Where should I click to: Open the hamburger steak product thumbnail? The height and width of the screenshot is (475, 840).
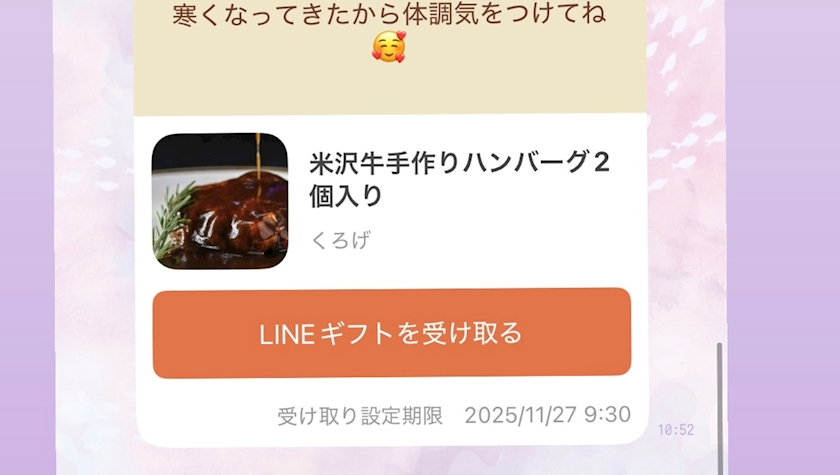(220, 201)
